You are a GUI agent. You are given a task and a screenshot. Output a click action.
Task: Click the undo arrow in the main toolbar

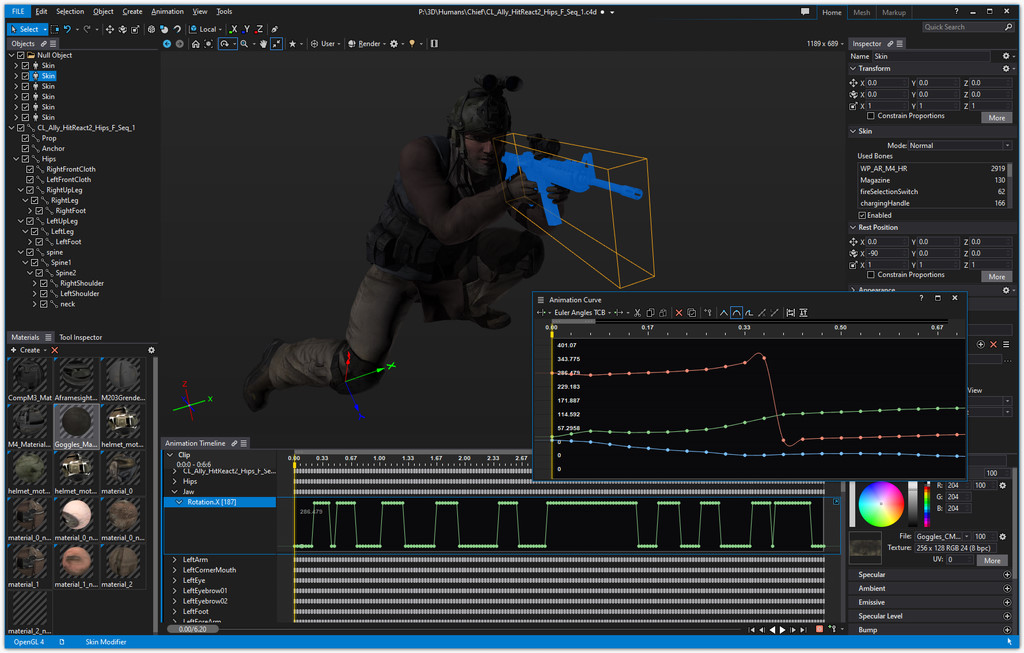click(67, 29)
